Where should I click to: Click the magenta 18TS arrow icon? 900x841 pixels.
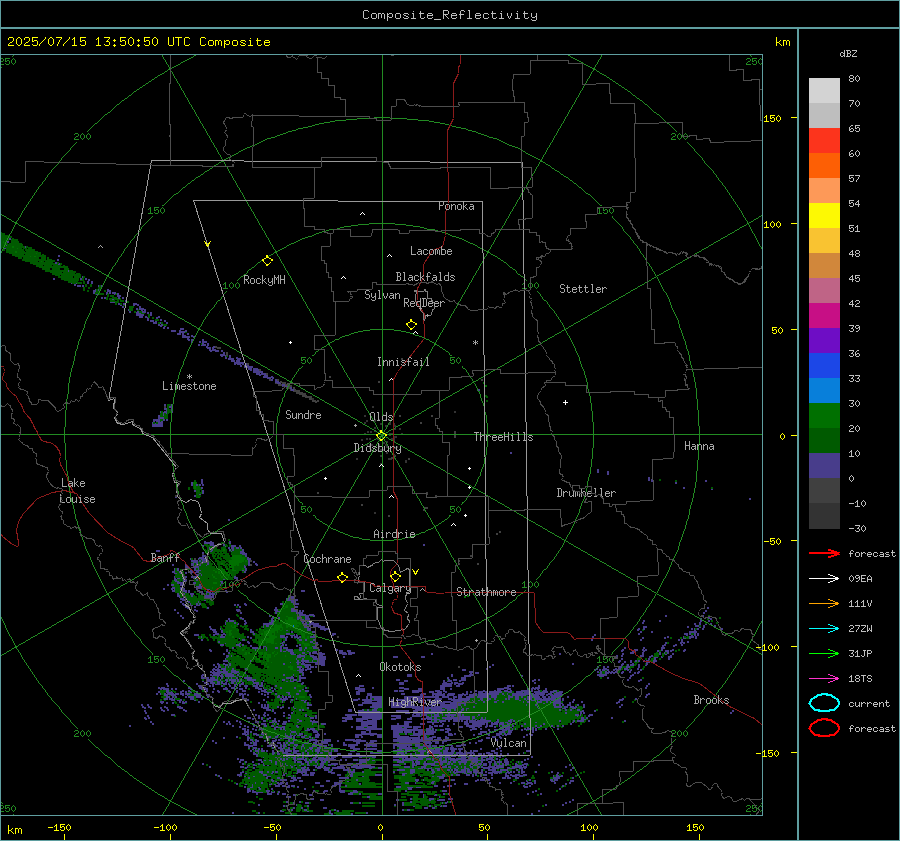[x=824, y=679]
